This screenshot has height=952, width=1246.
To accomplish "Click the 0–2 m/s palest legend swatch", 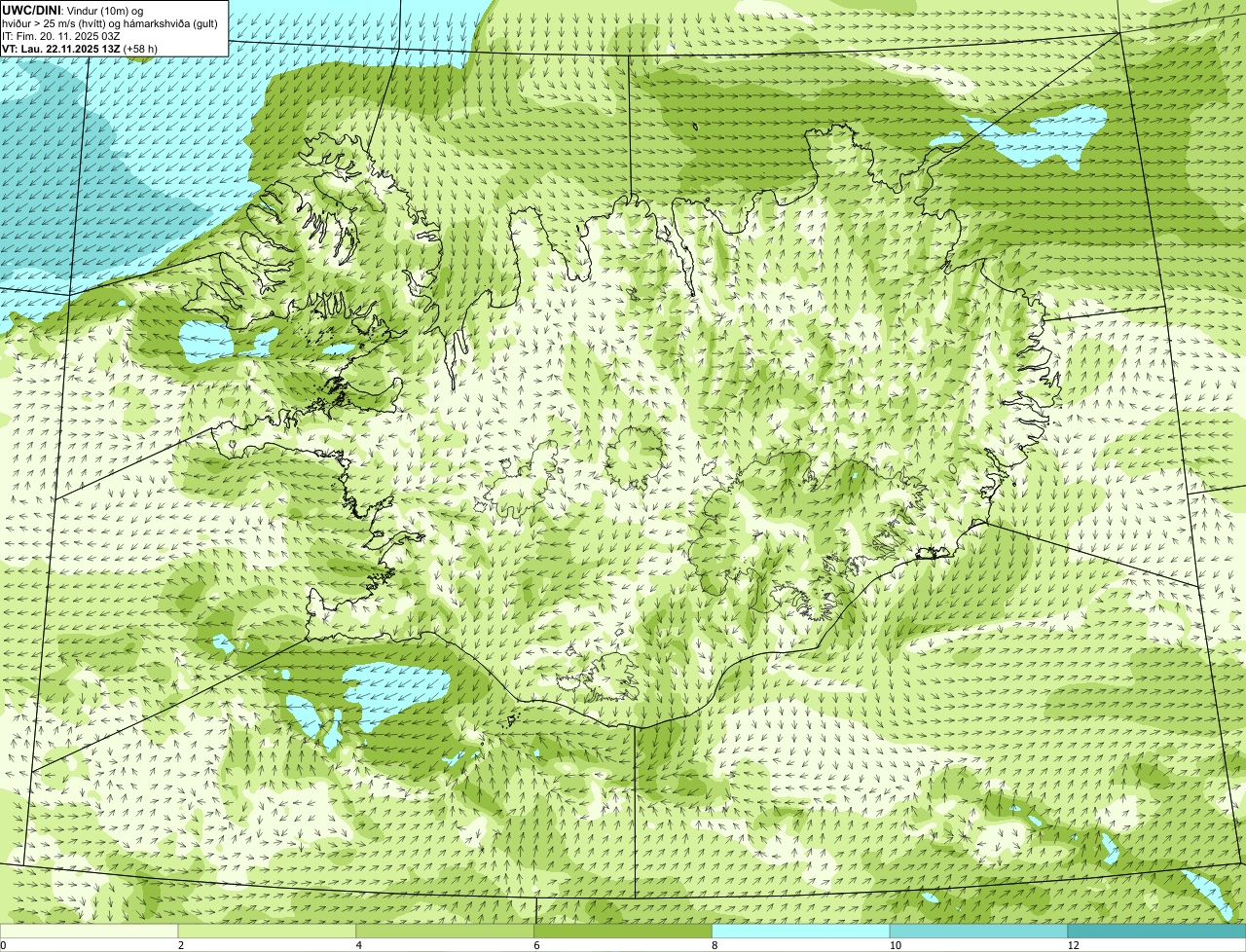I will point(89,931).
